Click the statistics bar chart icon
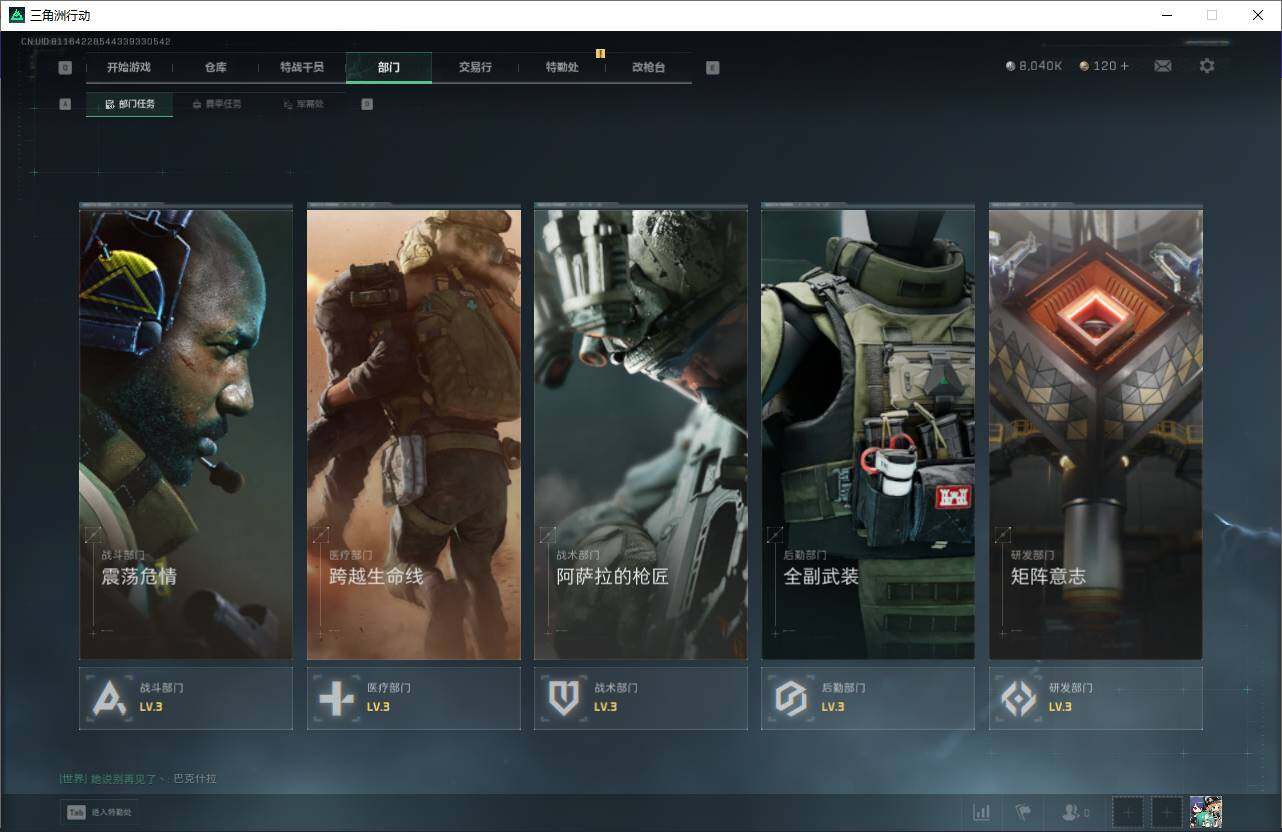This screenshot has width=1282, height=832. tap(981, 812)
